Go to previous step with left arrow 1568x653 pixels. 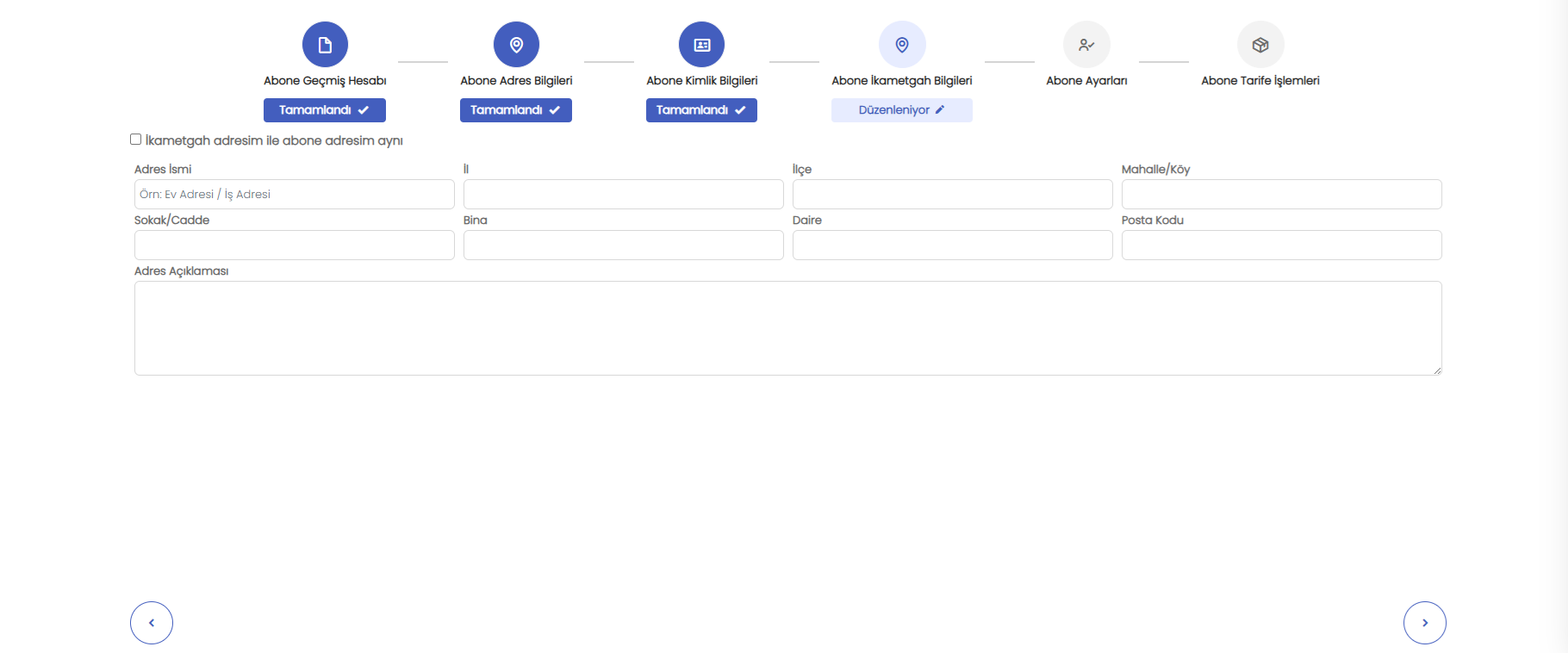coord(152,623)
